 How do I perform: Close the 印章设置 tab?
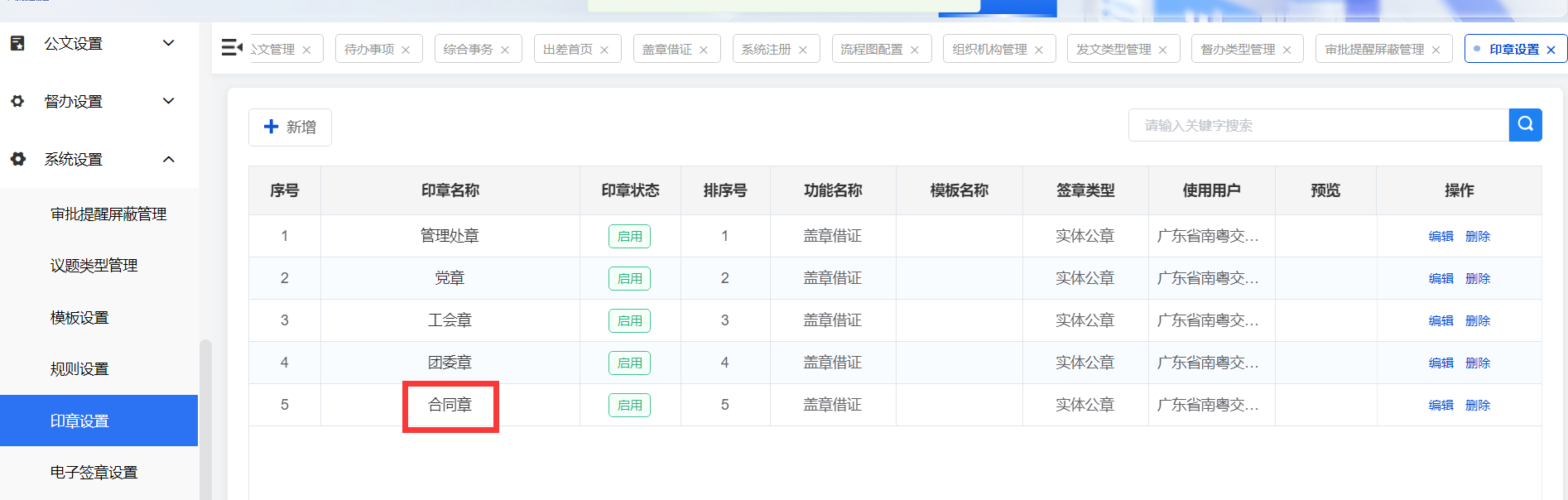point(1551,50)
